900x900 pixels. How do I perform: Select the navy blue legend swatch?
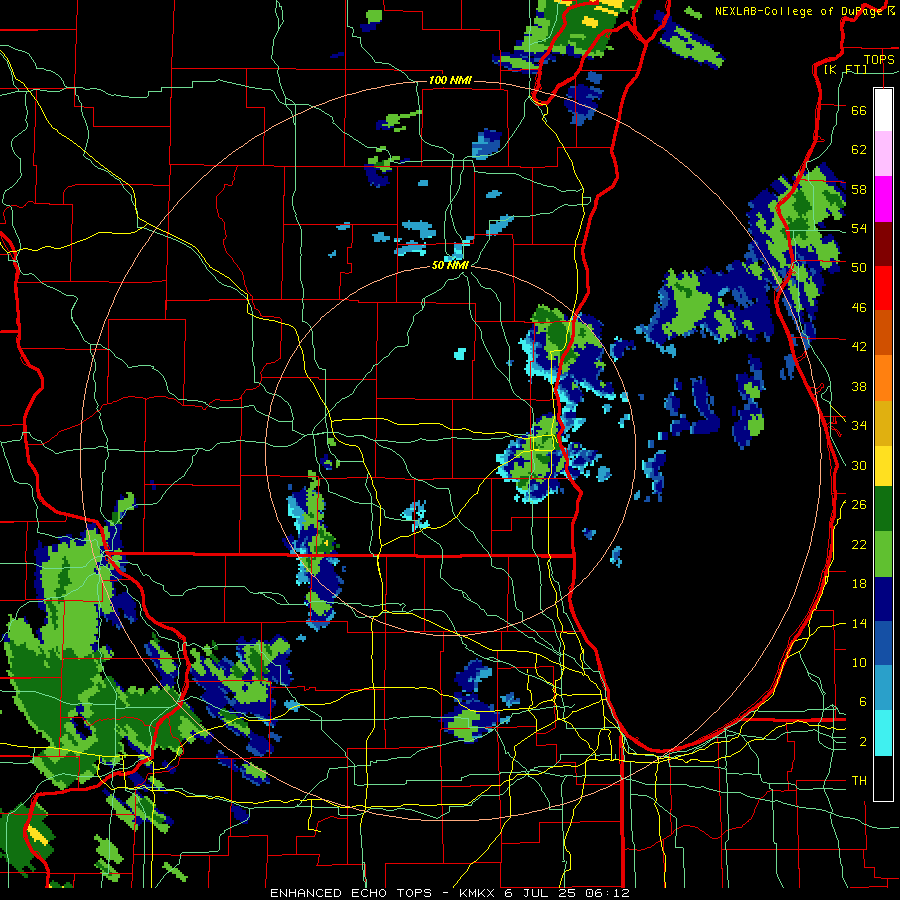point(883,599)
